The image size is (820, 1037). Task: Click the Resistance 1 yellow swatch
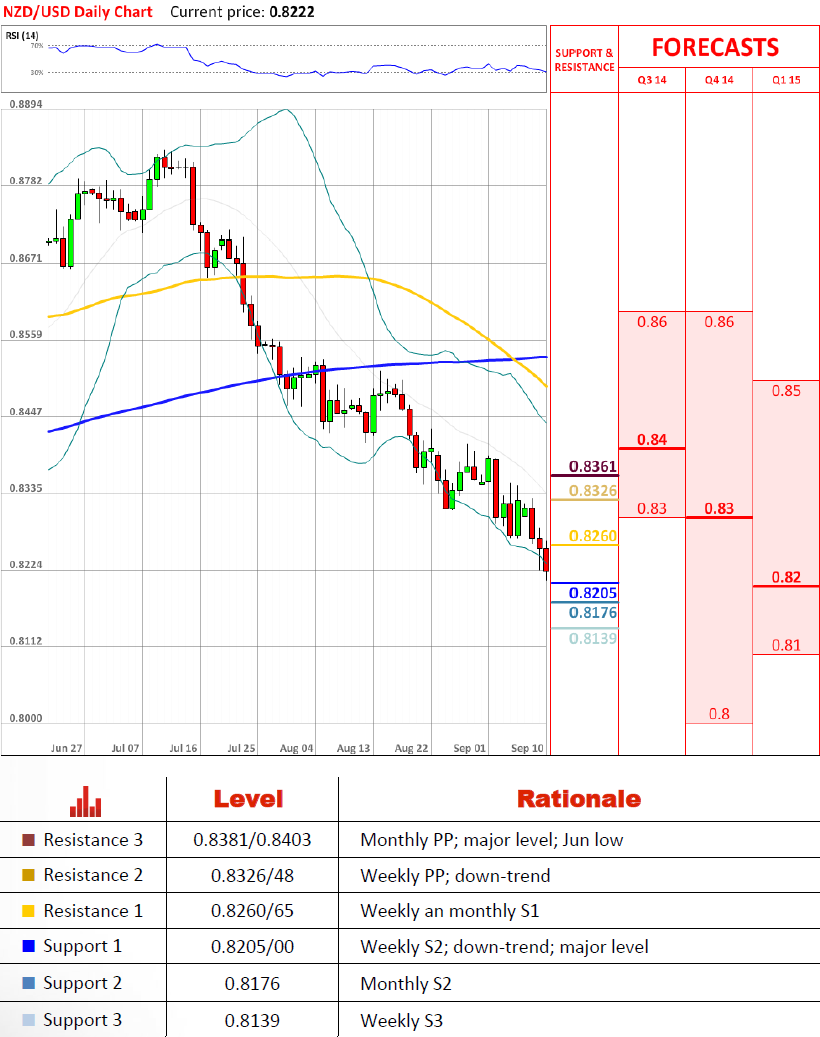pyautogui.click(x=28, y=911)
